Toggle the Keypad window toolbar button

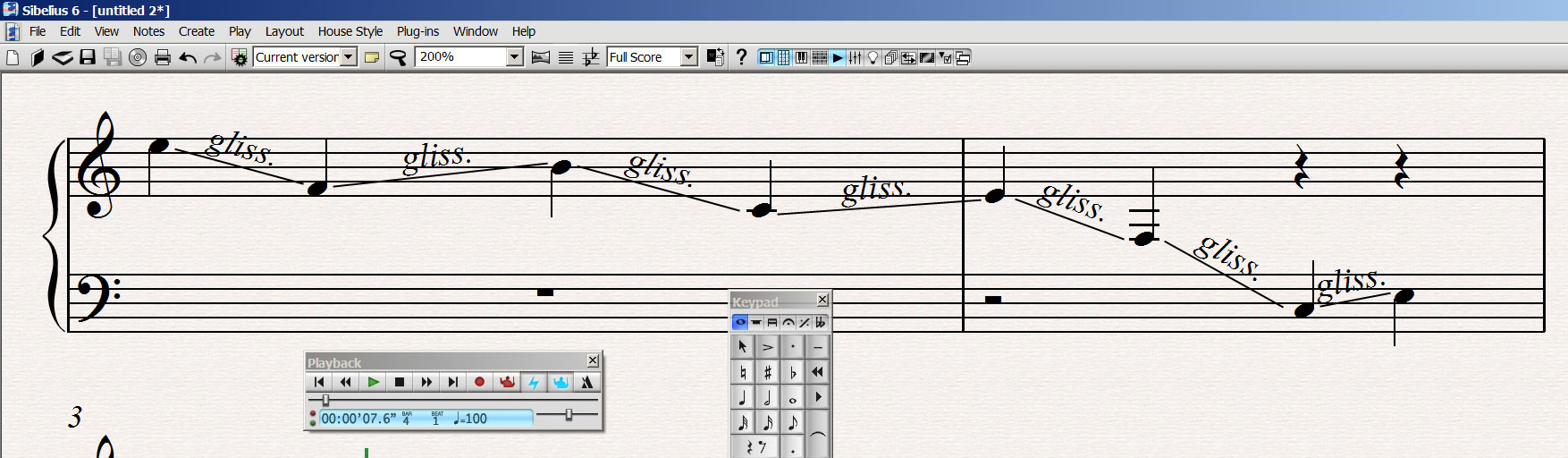tap(783, 57)
